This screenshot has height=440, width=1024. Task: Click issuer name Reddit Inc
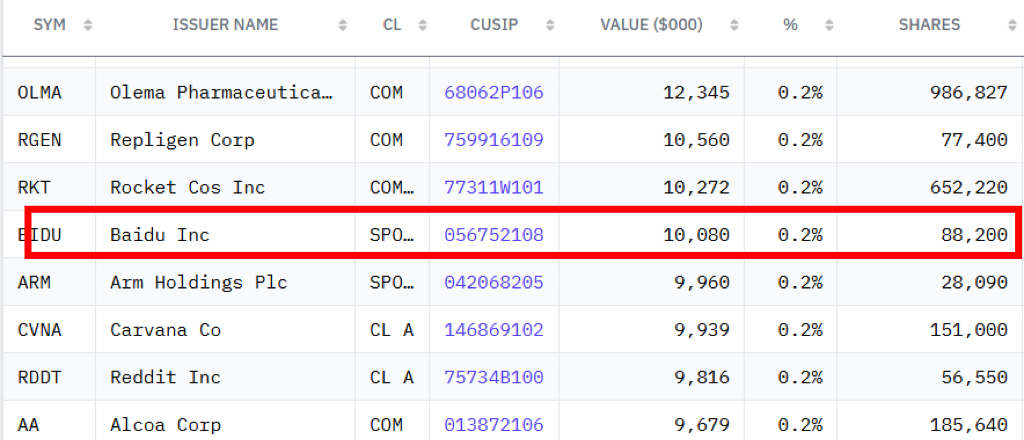pos(165,377)
